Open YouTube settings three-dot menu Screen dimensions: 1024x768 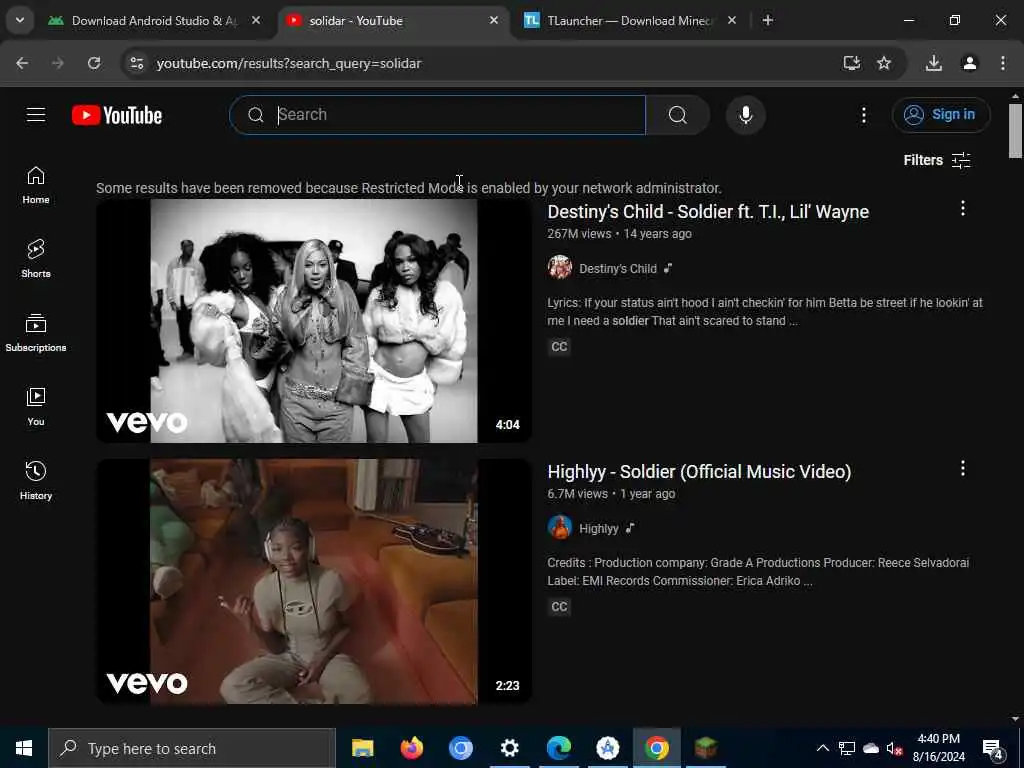pyautogui.click(x=863, y=116)
